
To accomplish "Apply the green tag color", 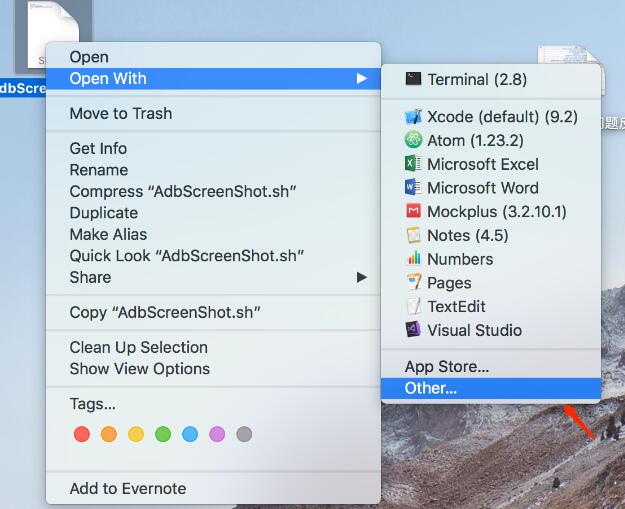I will [163, 434].
